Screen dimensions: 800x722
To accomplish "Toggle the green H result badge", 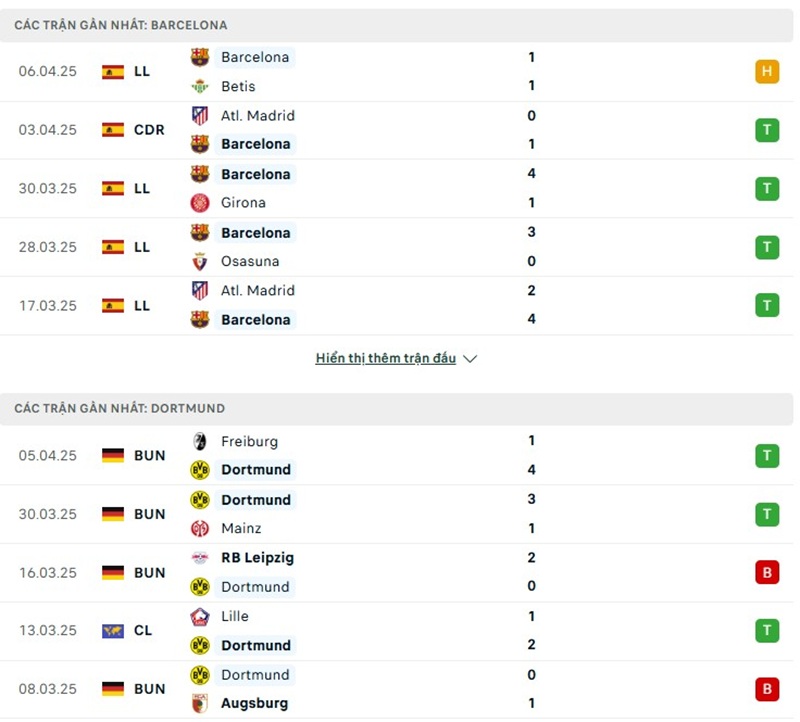I will pos(767,72).
